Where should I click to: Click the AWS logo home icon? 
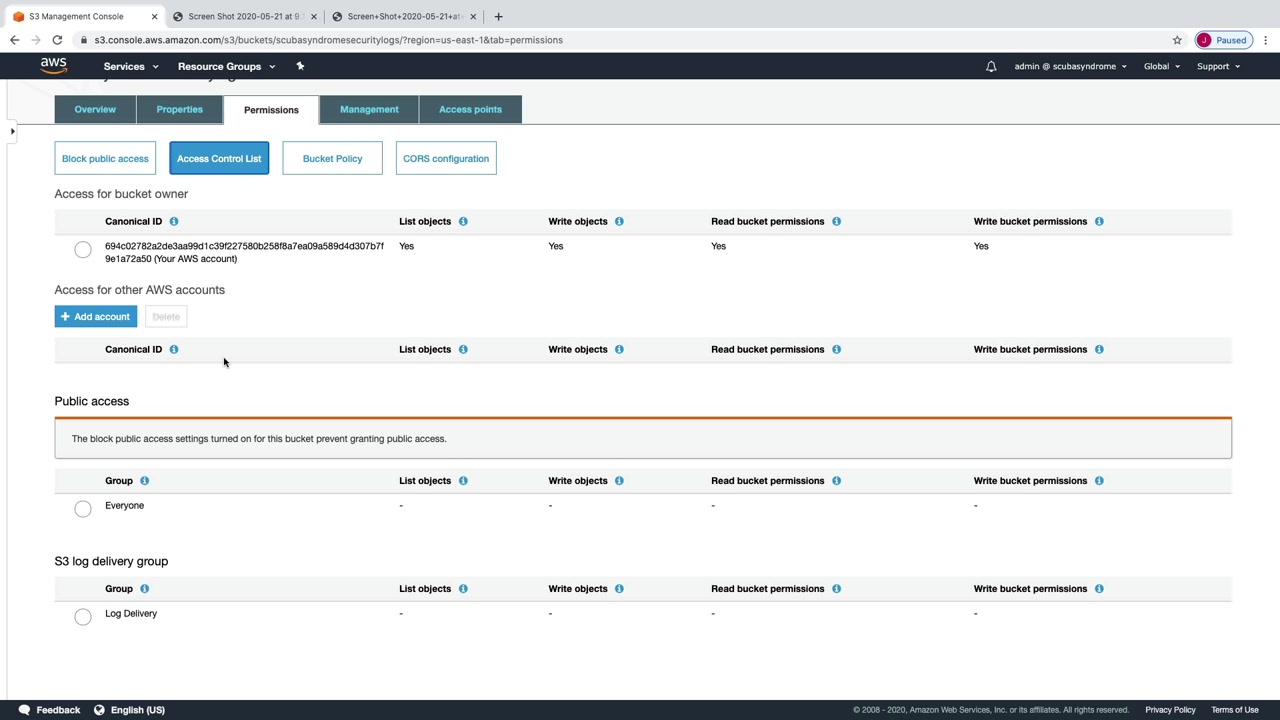point(54,66)
